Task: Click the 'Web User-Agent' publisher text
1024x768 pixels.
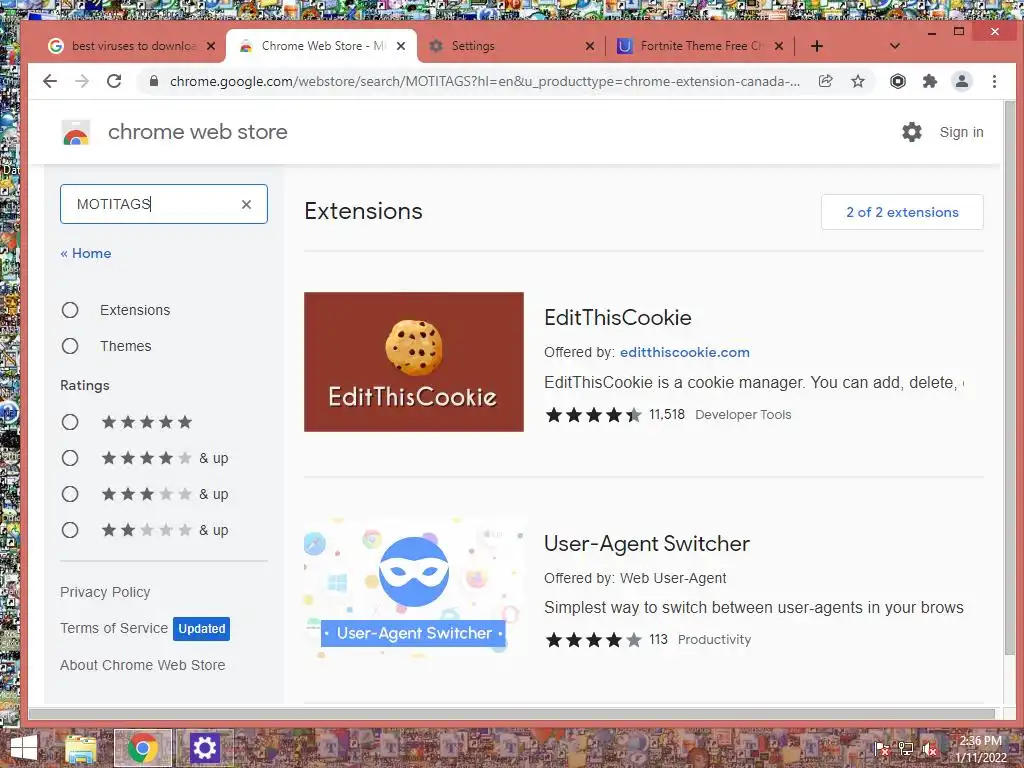Action: coord(673,578)
